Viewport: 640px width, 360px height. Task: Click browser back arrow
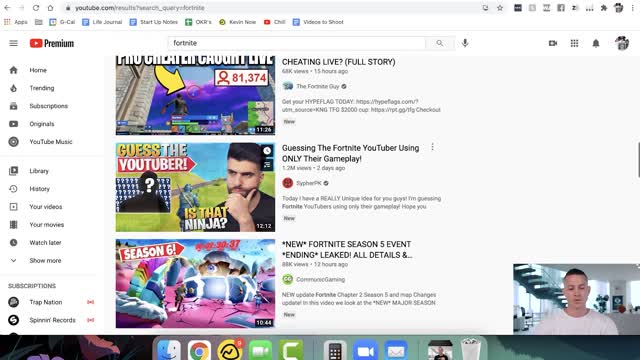pos(7,8)
